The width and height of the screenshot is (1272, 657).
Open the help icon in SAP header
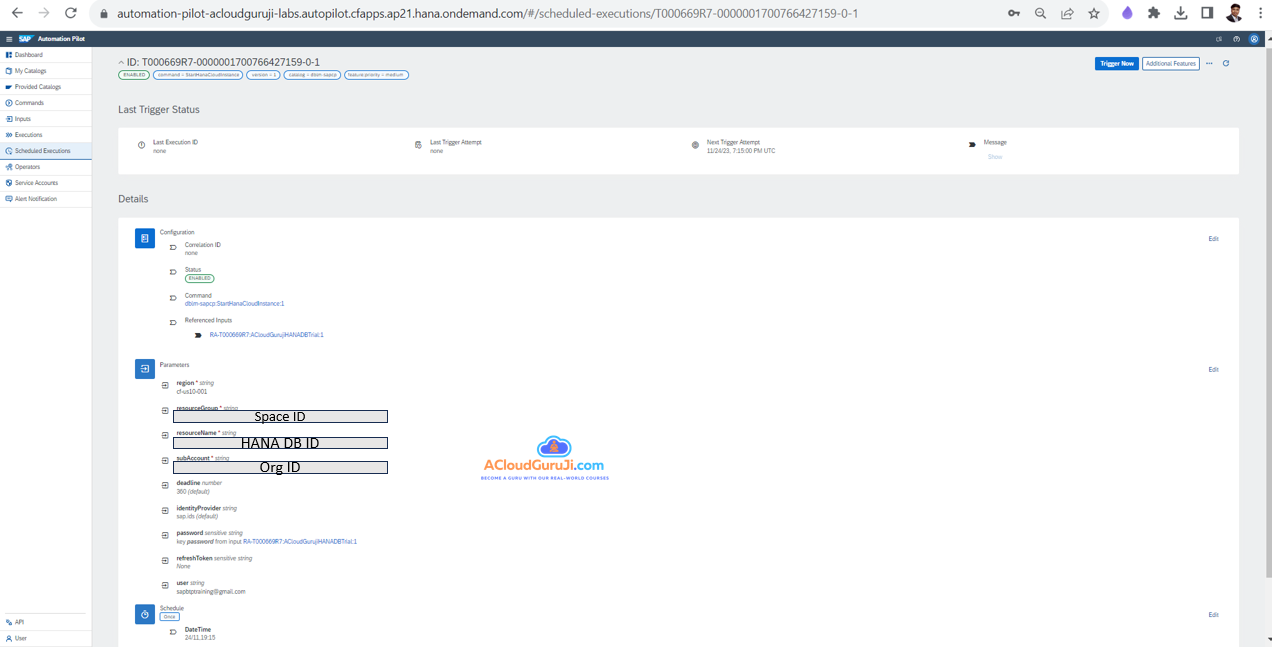[1237, 39]
